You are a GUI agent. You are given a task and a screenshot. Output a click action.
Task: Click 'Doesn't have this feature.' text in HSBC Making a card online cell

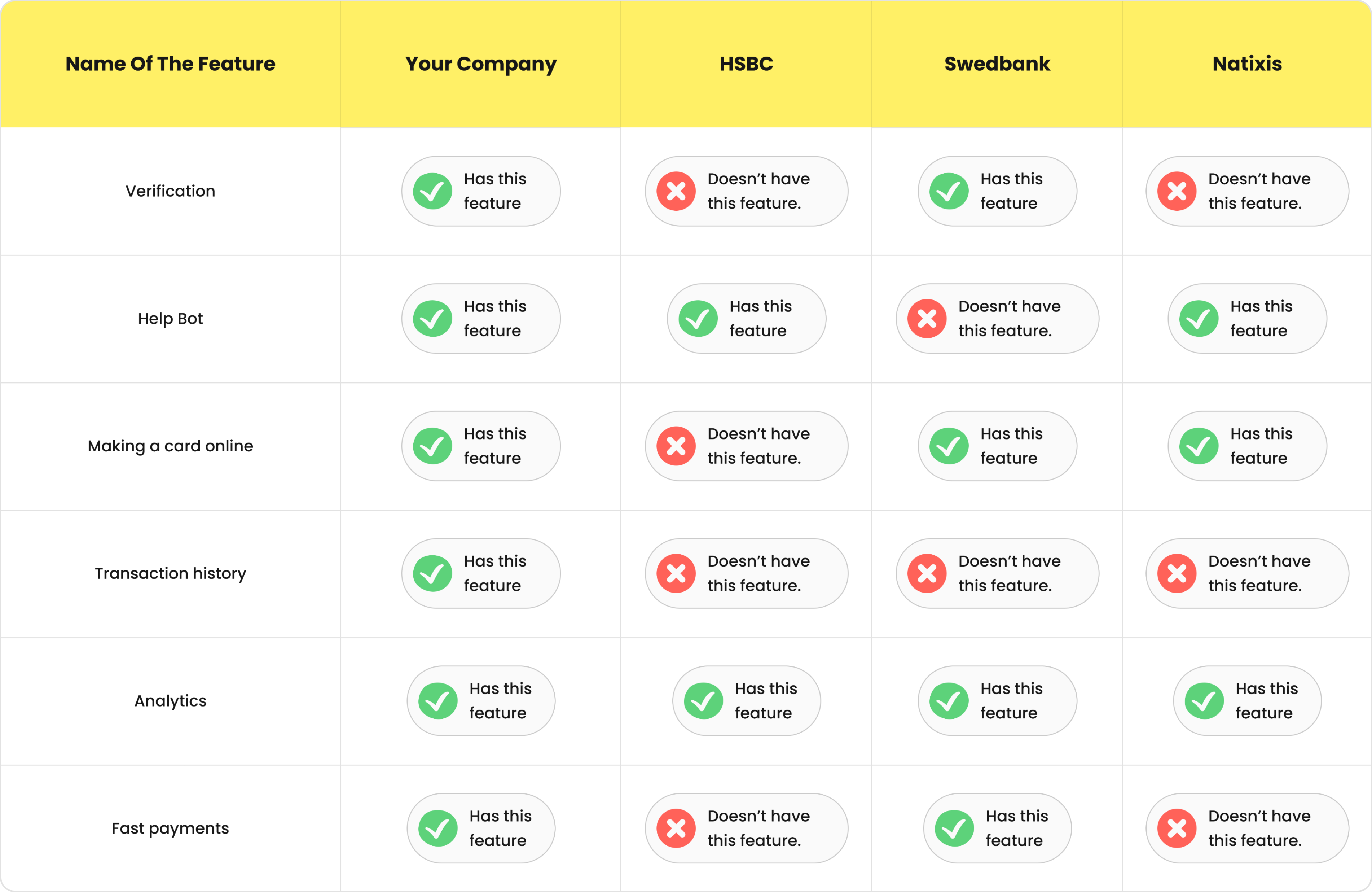[758, 446]
